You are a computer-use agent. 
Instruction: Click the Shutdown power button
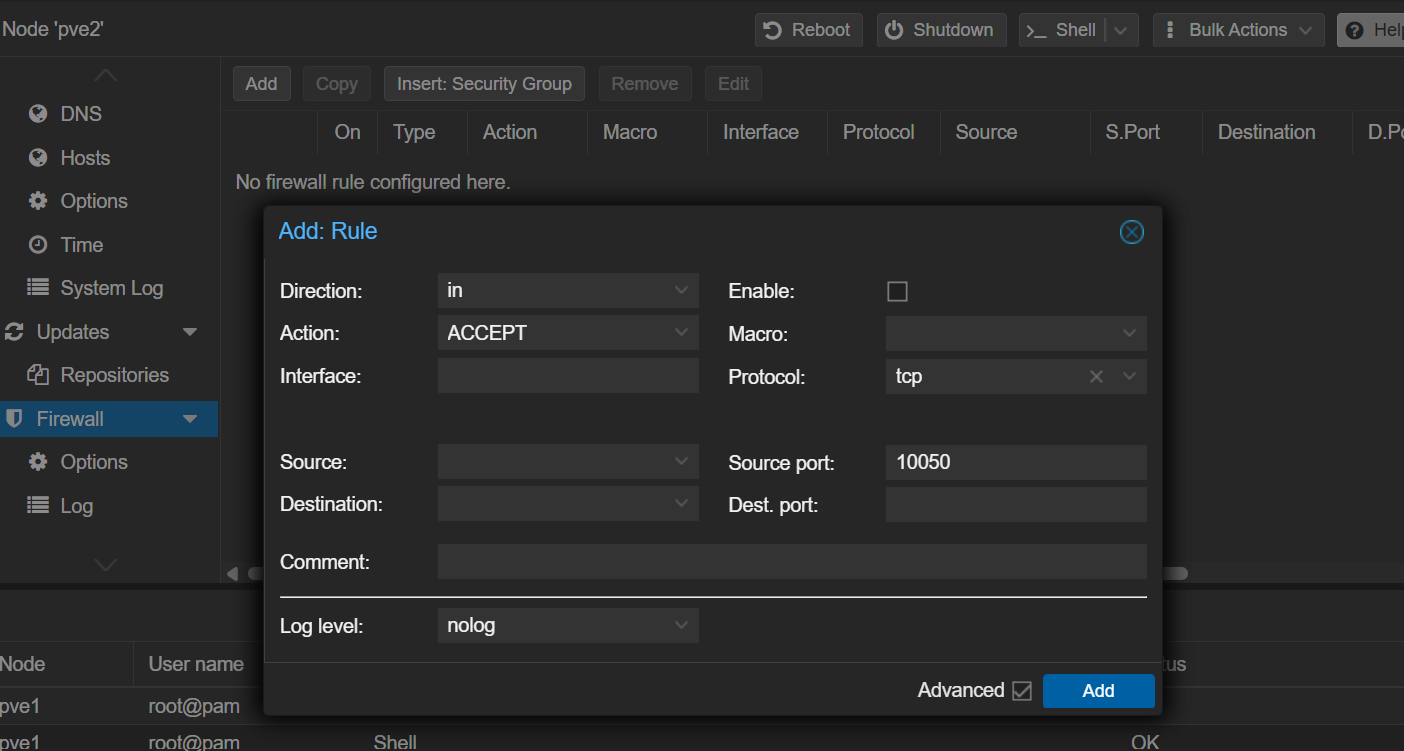point(940,30)
